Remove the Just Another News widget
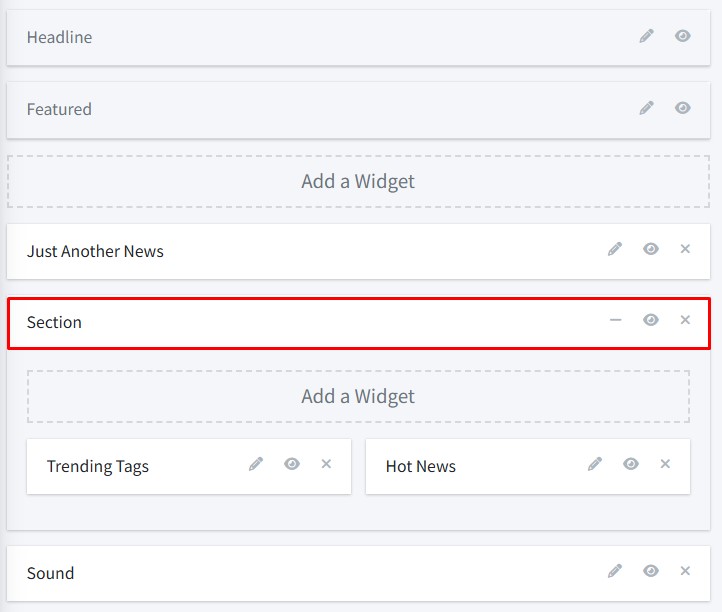This screenshot has width=722, height=612. [x=685, y=249]
